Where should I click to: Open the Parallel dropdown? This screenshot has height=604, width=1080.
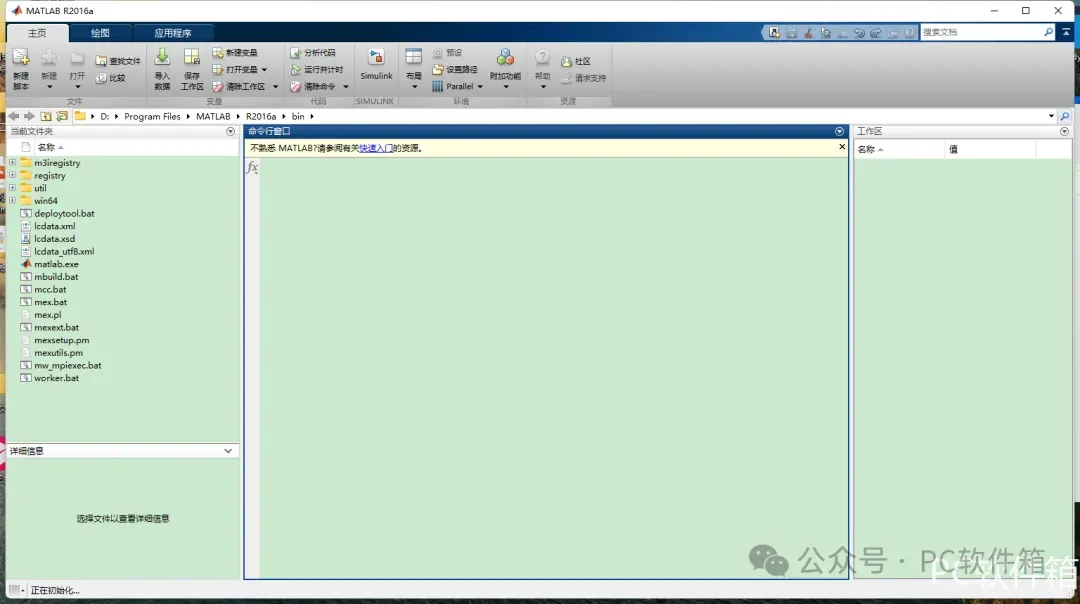click(x=480, y=87)
